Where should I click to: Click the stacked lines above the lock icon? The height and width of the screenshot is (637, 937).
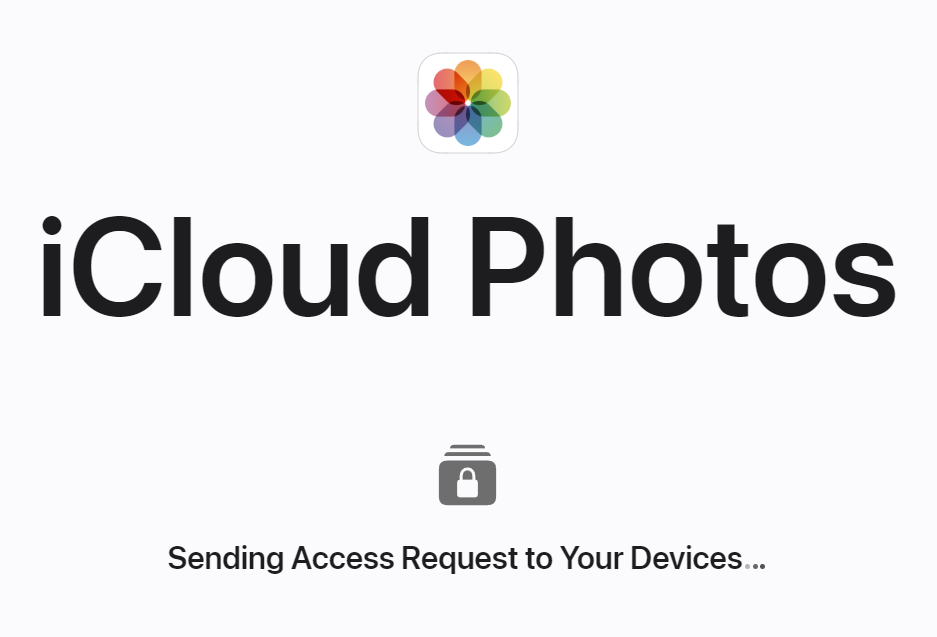467,451
